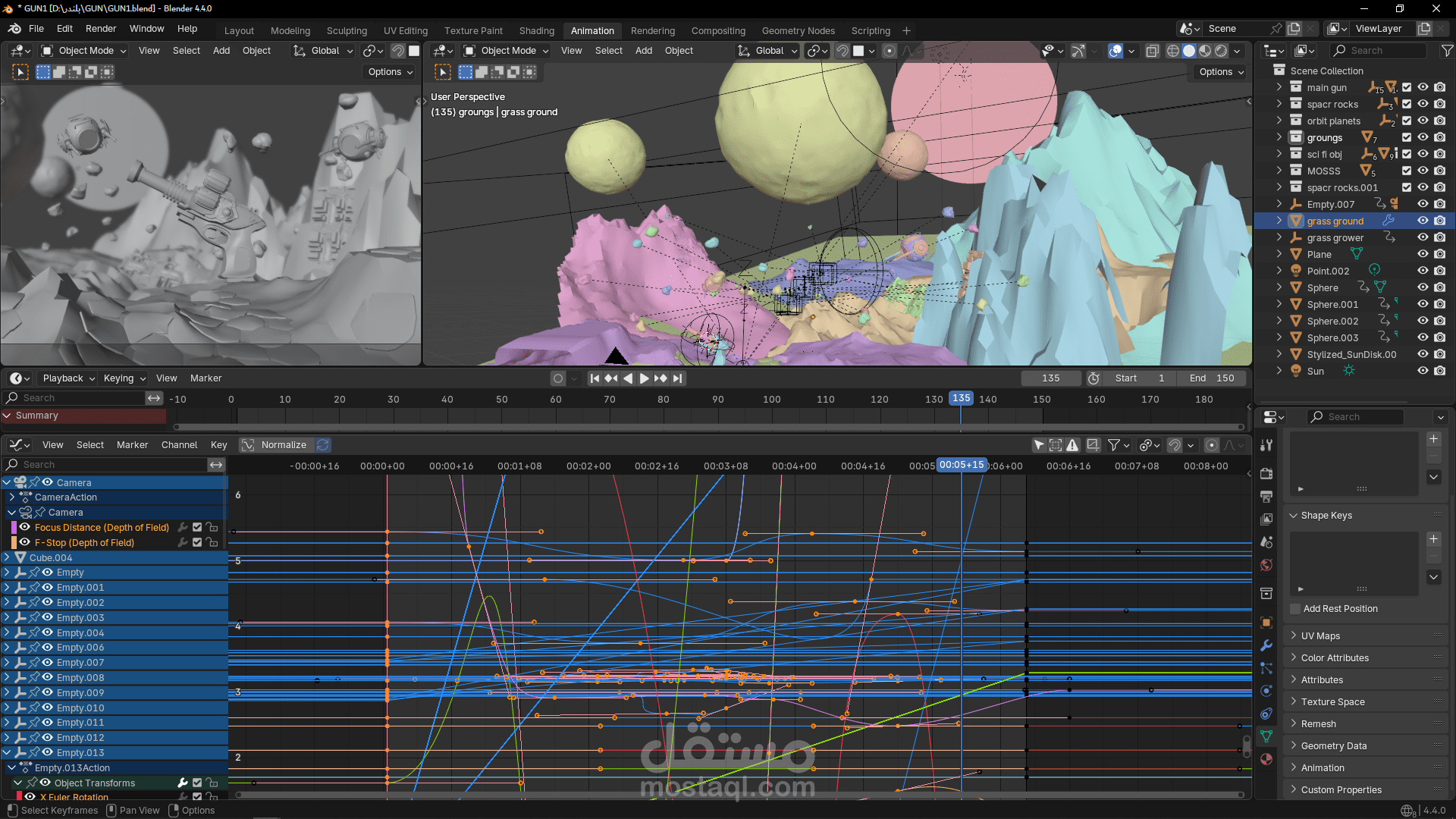Open the Render properties tab
This screenshot has width=1456, height=819.
point(1266,473)
